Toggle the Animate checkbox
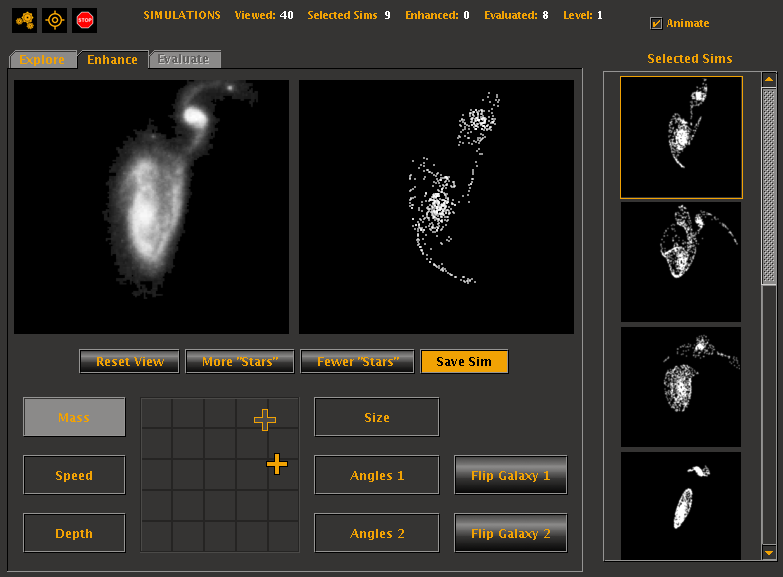783x577 pixels. pyautogui.click(x=656, y=23)
